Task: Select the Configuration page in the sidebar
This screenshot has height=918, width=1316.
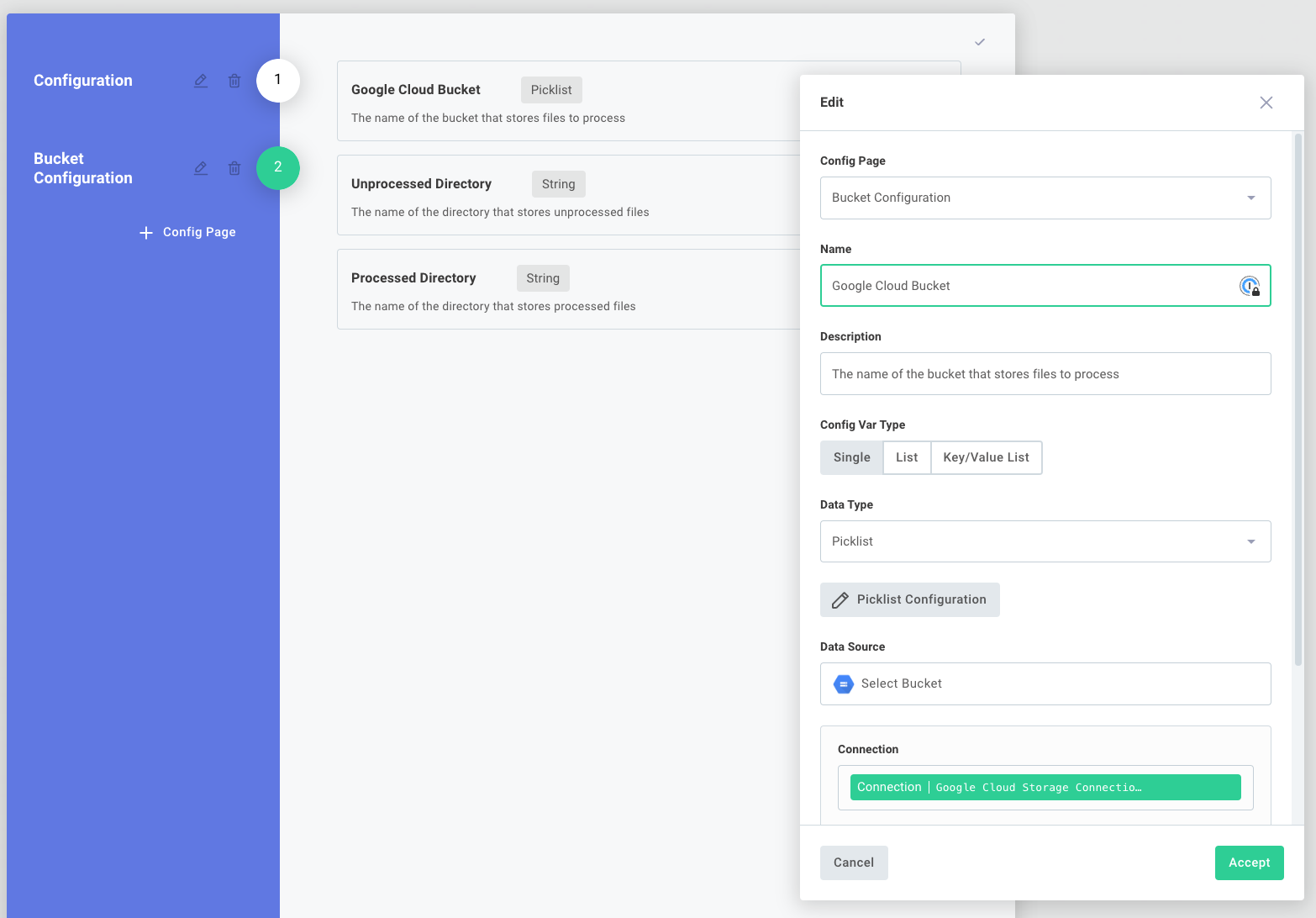Action: (x=82, y=80)
